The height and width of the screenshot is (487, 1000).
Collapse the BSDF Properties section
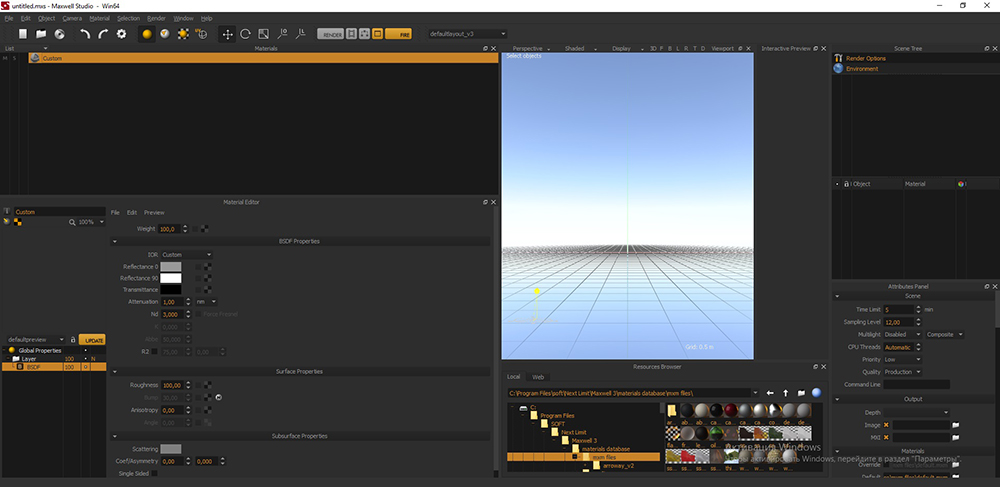click(114, 242)
